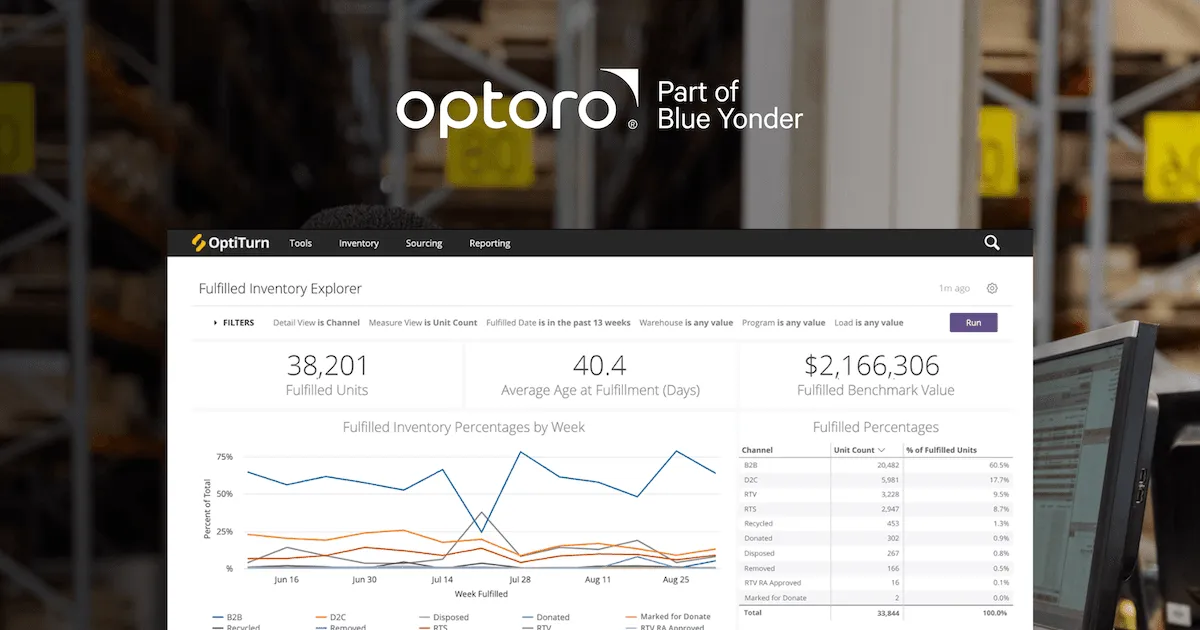Viewport: 1200px width, 630px height.
Task: Select the Removed row in the table
Action: 876,568
